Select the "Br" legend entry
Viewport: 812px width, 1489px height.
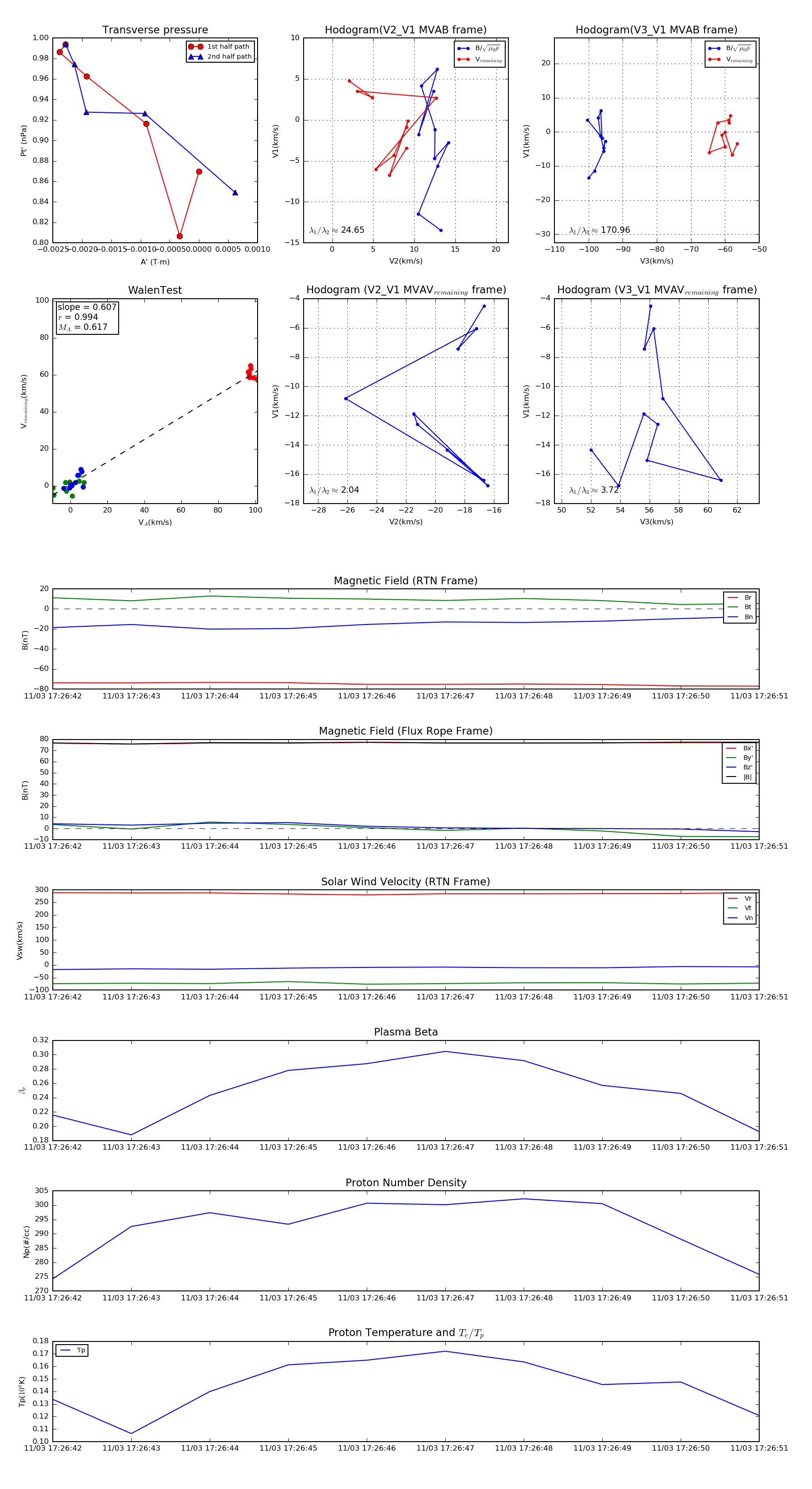pyautogui.click(x=740, y=598)
